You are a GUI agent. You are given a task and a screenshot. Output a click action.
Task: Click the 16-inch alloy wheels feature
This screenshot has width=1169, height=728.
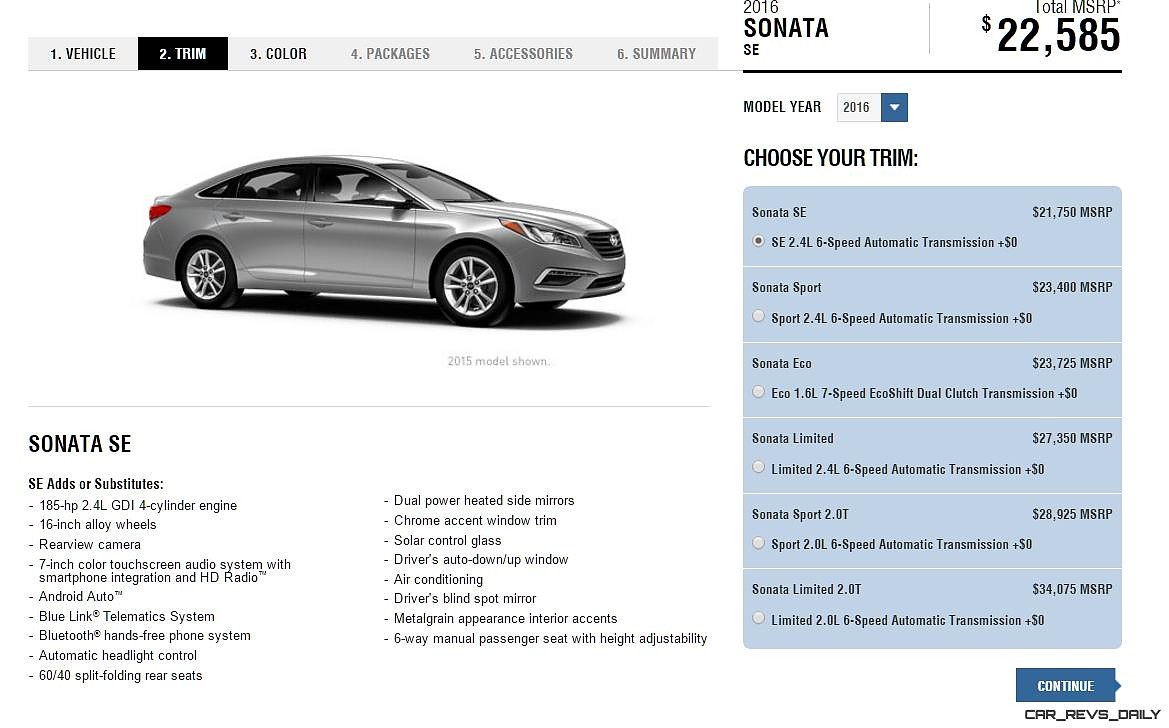click(x=98, y=524)
